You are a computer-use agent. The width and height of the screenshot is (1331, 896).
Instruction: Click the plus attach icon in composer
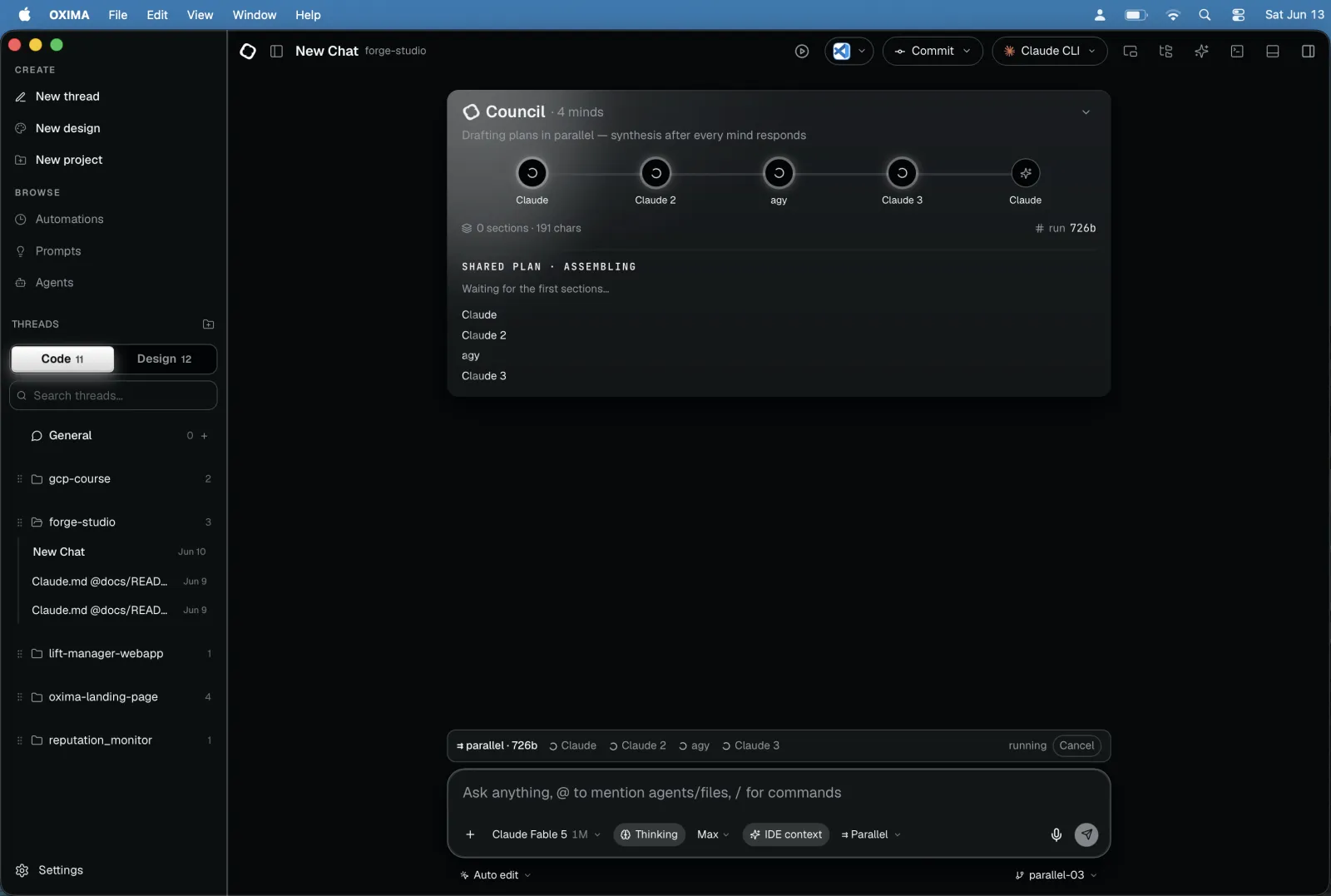coord(470,835)
